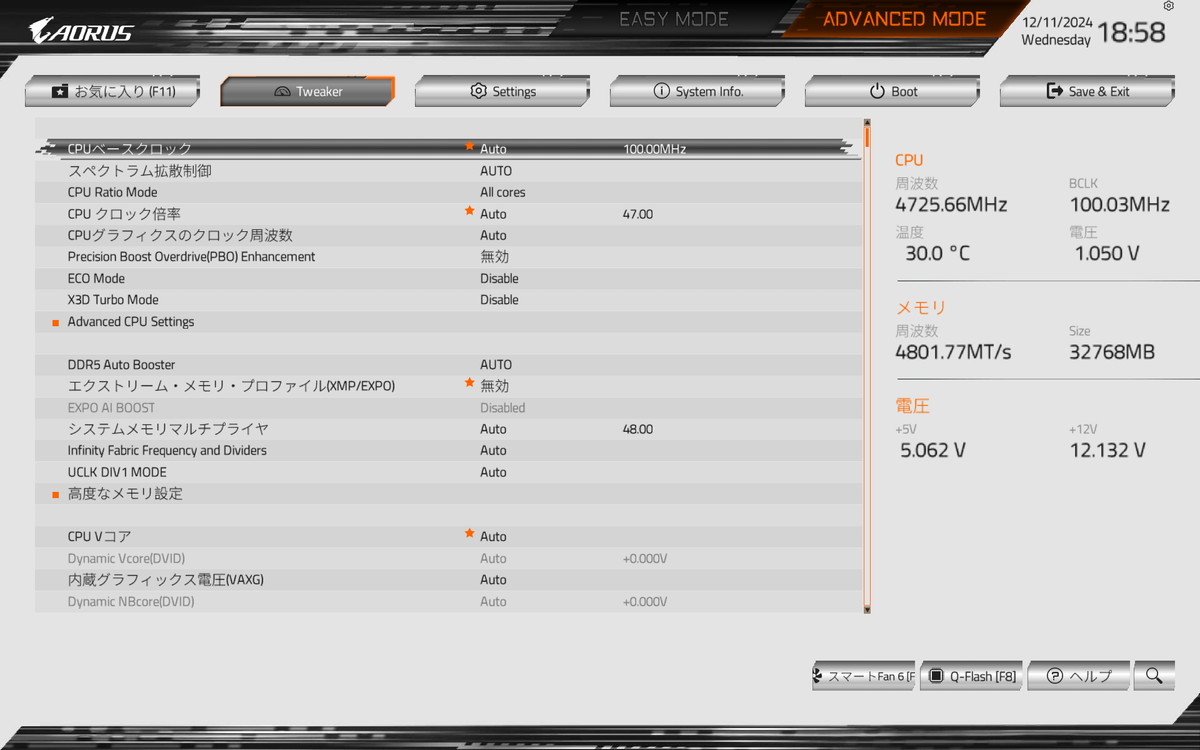This screenshot has height=750, width=1200.
Task: Click the gear icon in Settings tab
Action: 478,91
